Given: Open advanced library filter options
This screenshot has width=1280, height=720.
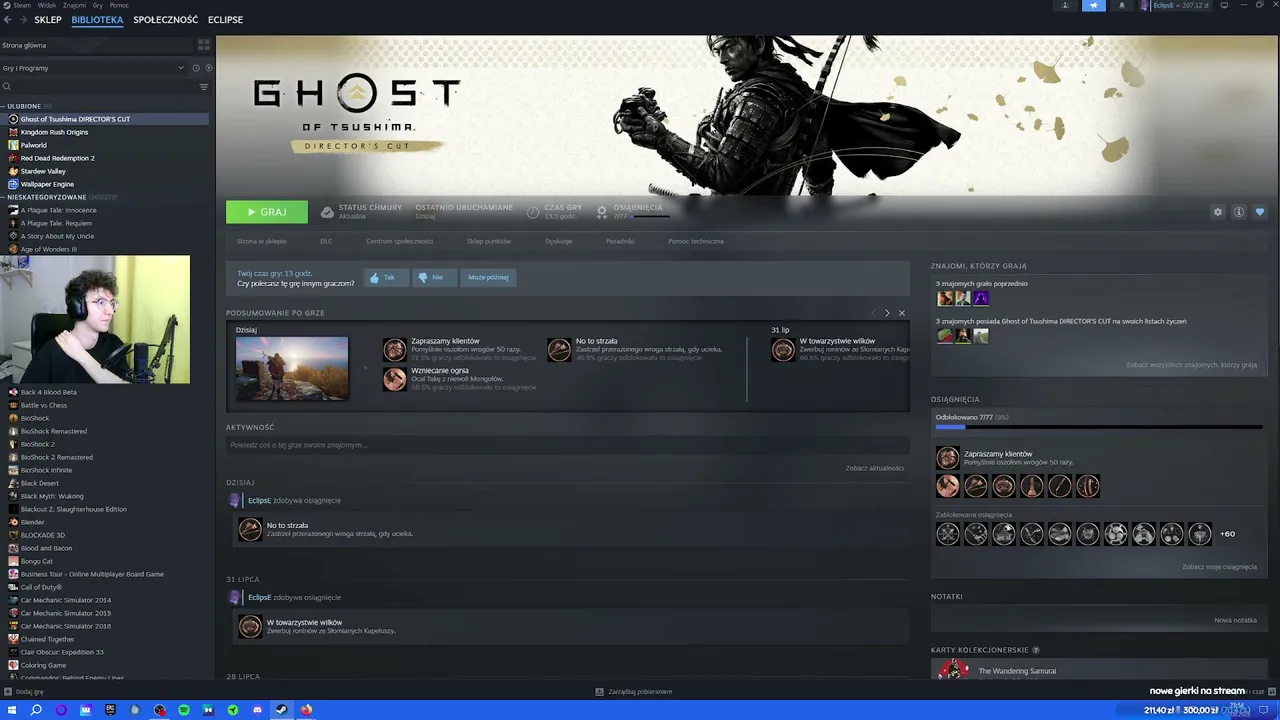Looking at the screenshot, I should [x=204, y=87].
